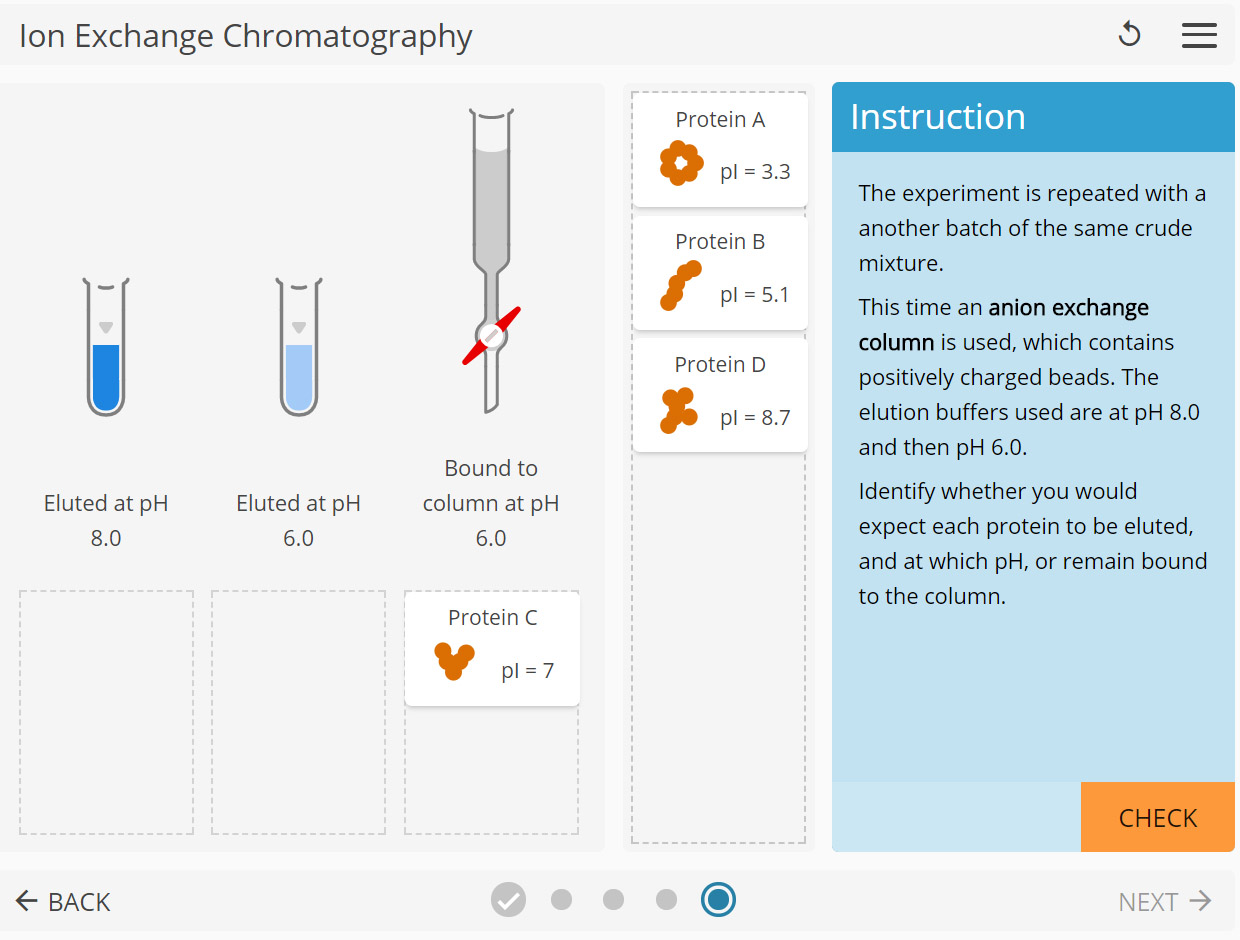Click the Eluted at pH 8.0 drop zone
This screenshot has height=940, width=1240.
click(x=105, y=712)
